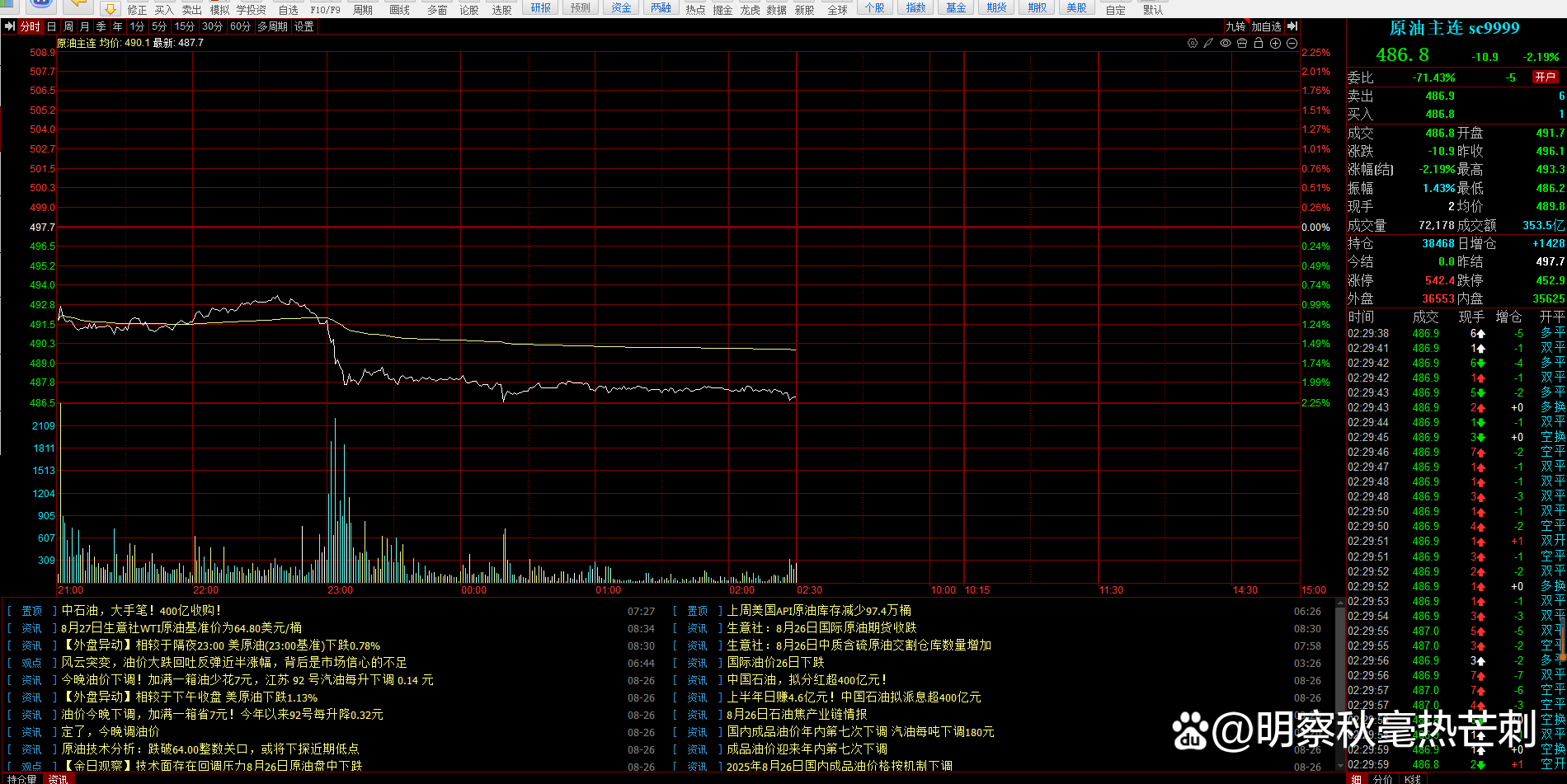Click the 预测 toolbar button

click(581, 7)
